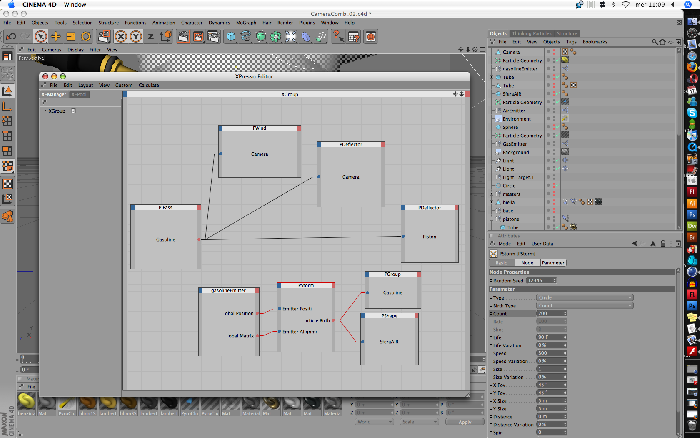The image size is (700, 438).
Task: Open the light objects icon
Action: click(291, 37)
